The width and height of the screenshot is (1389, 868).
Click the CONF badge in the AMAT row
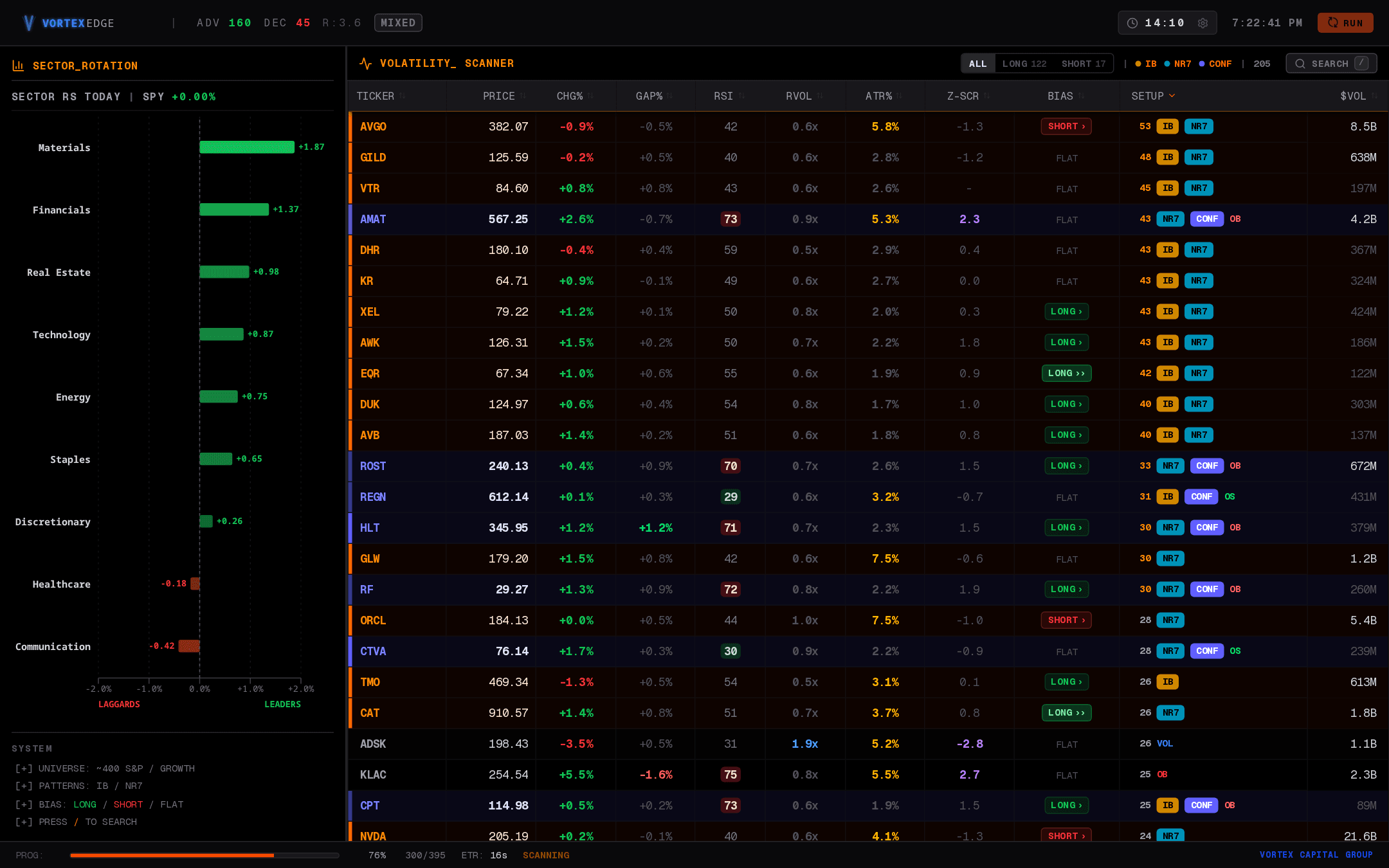[1207, 219]
